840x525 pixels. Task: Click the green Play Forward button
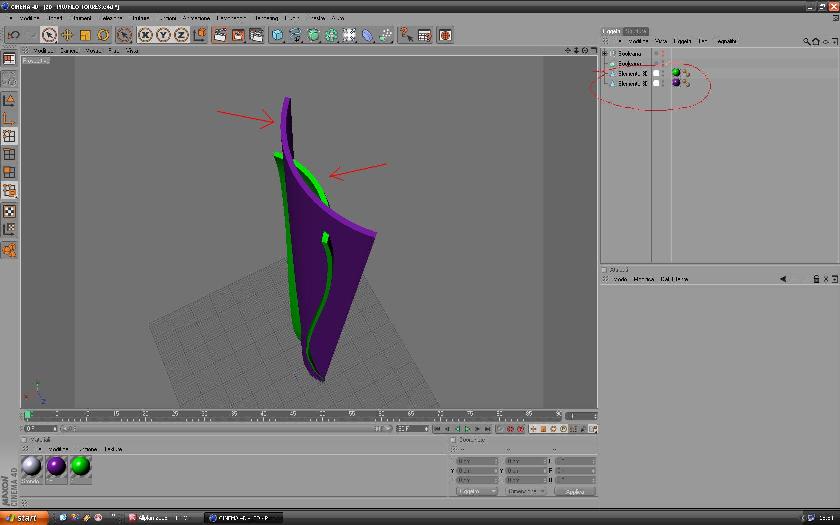click(467, 429)
